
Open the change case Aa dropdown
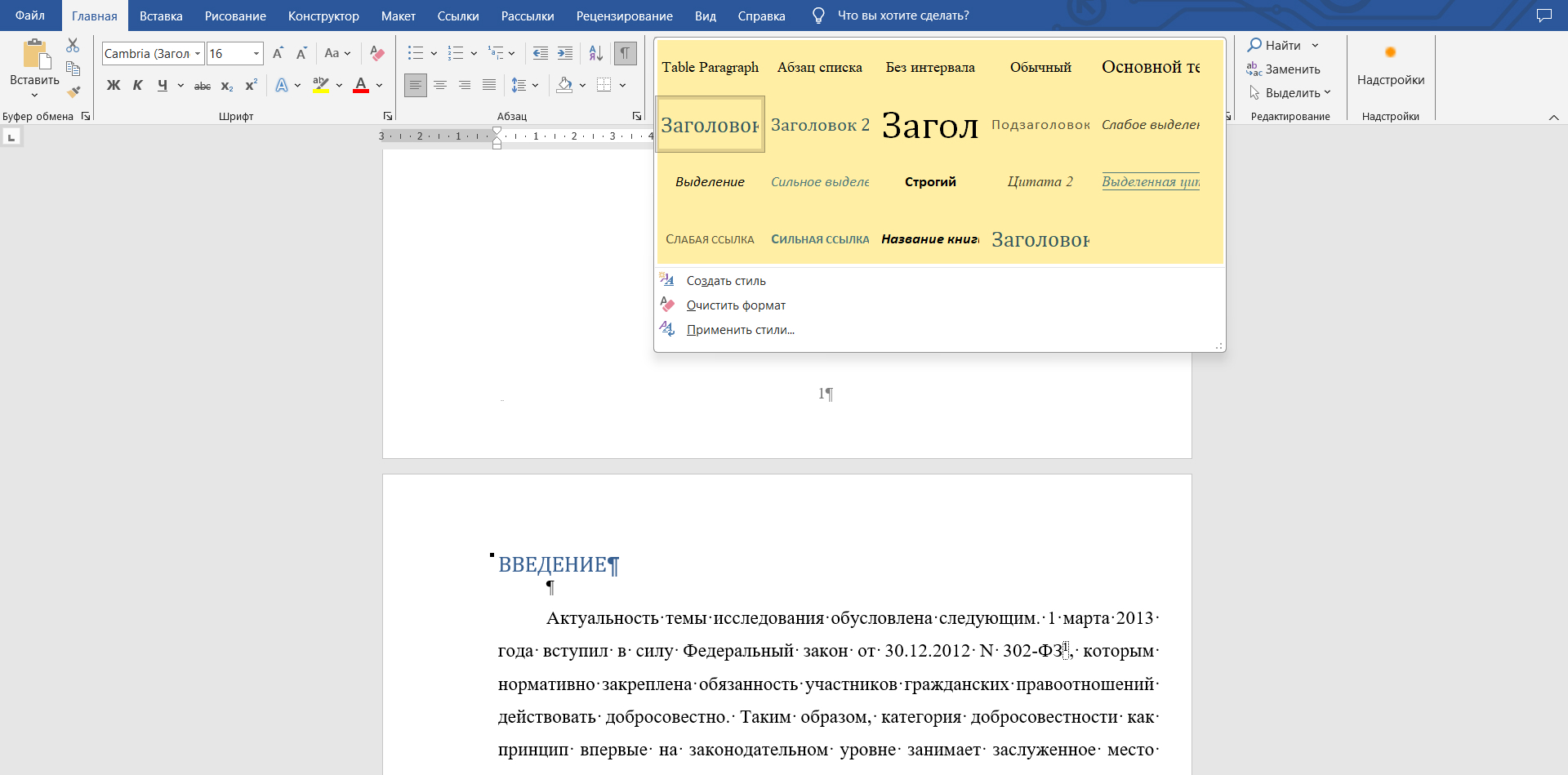coord(337,54)
